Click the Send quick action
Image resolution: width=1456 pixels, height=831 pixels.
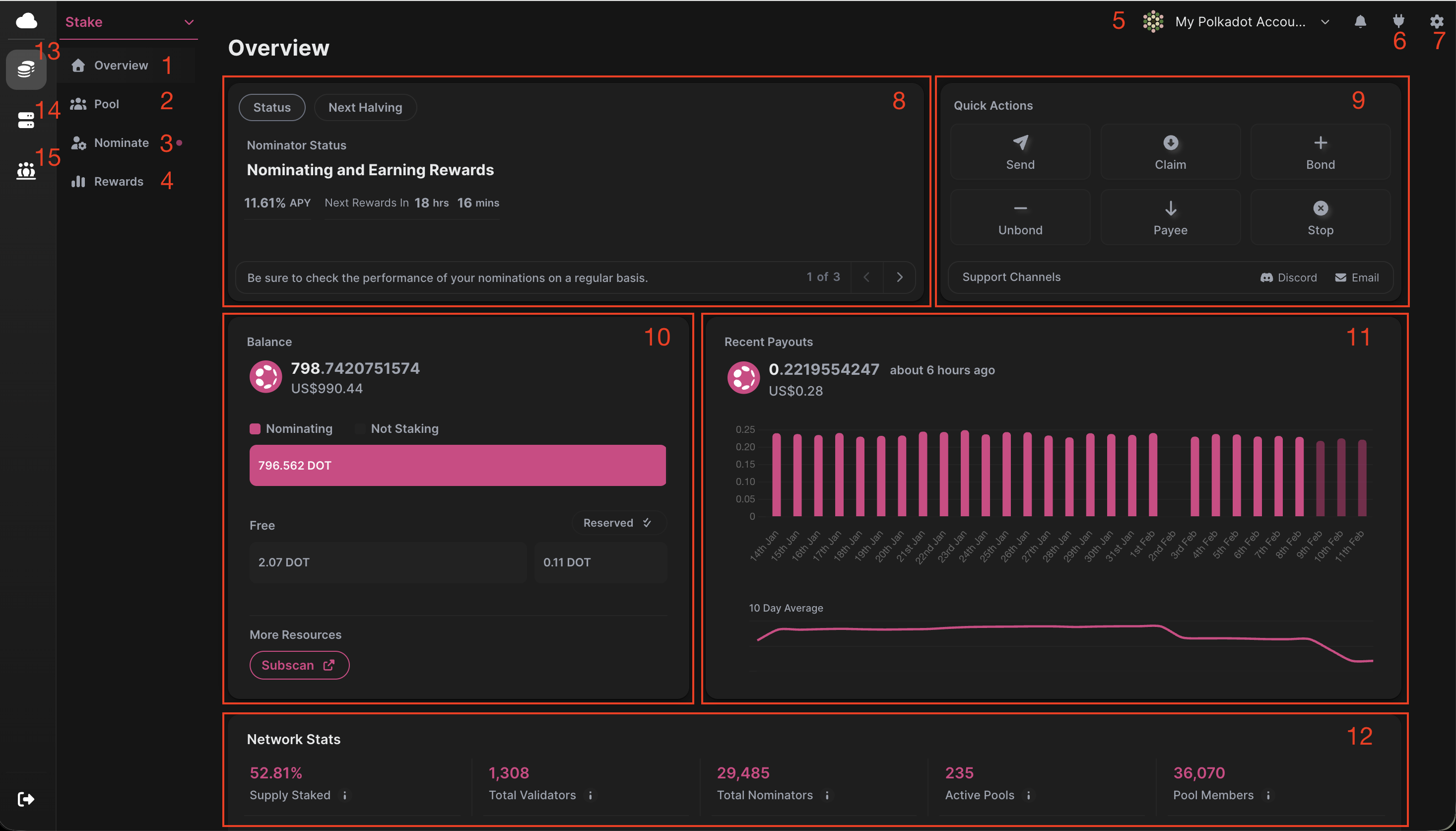pyautogui.click(x=1020, y=152)
